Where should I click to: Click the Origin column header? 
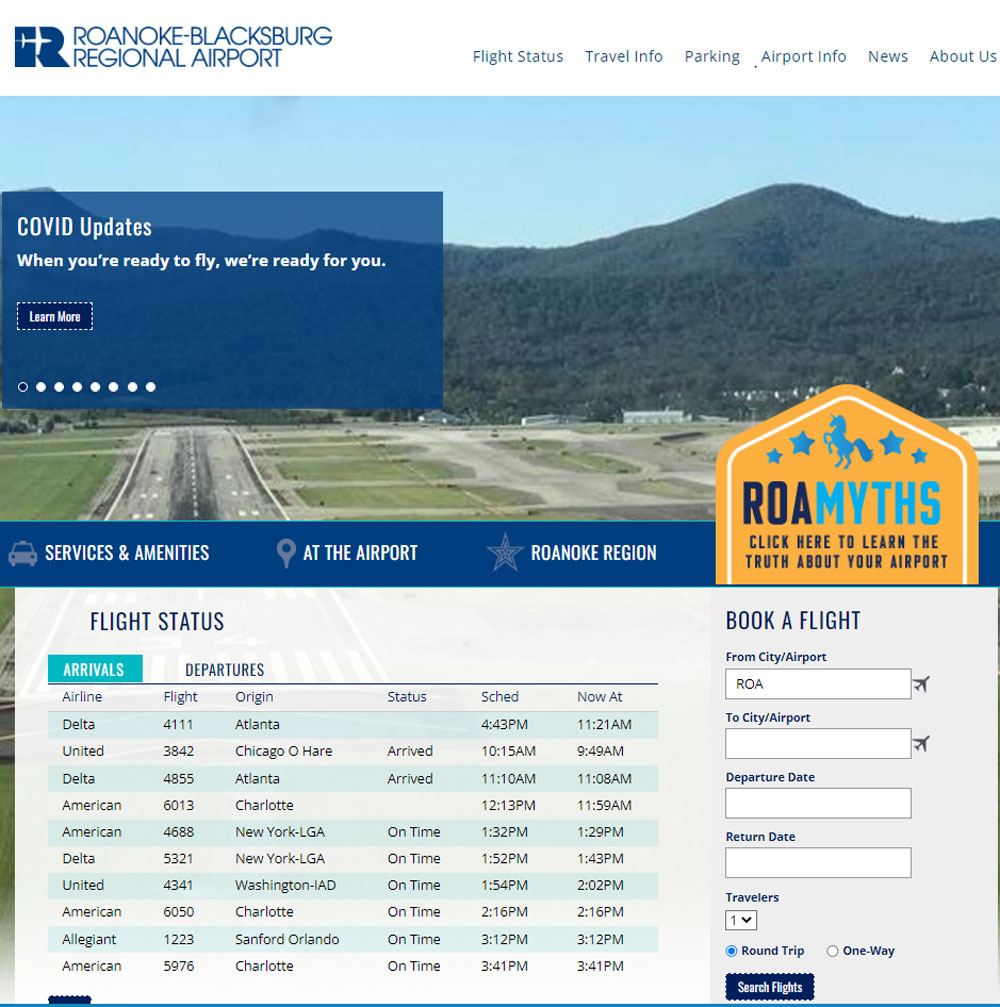pos(254,697)
